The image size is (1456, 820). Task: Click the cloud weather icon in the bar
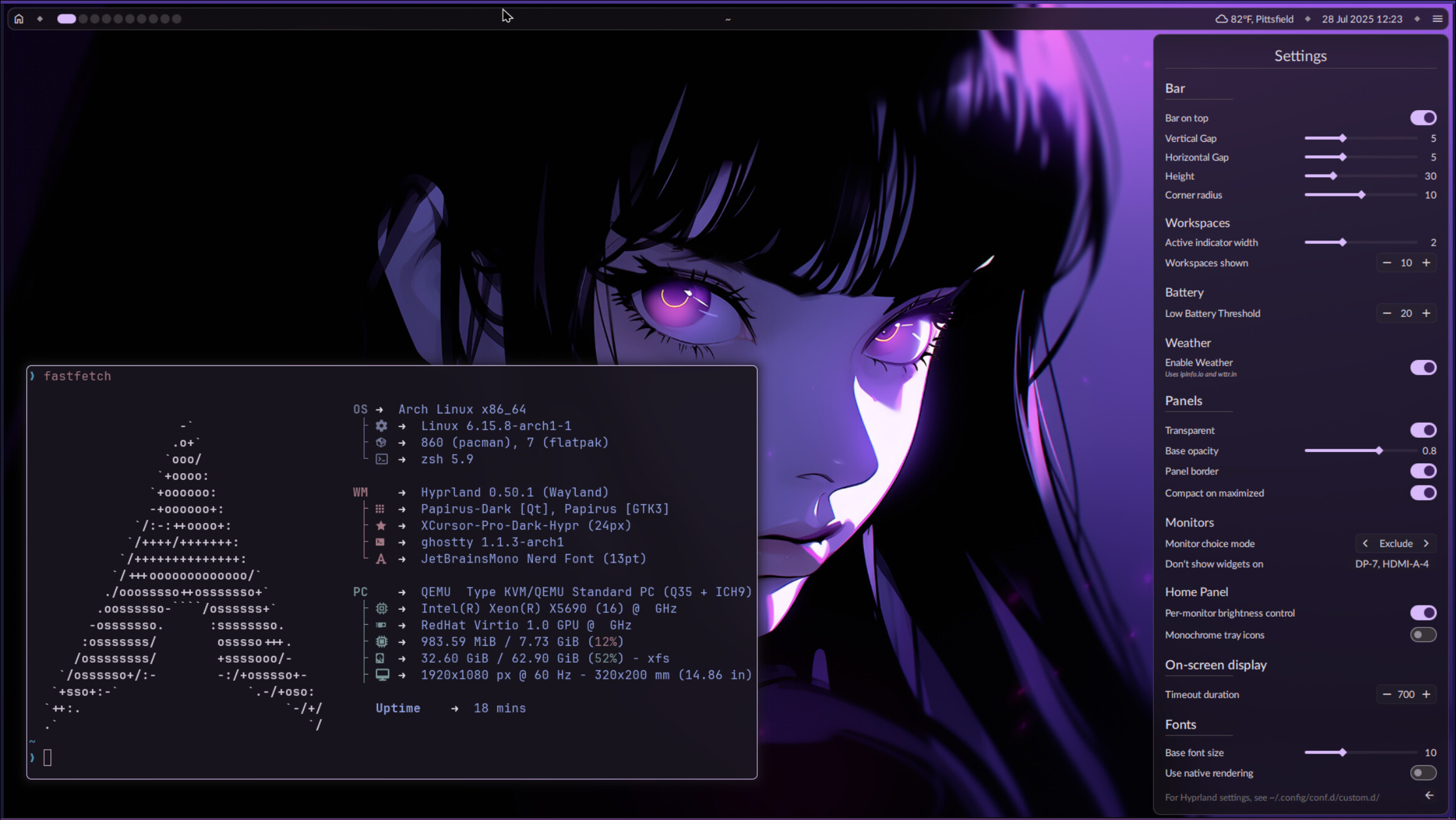tap(1221, 19)
